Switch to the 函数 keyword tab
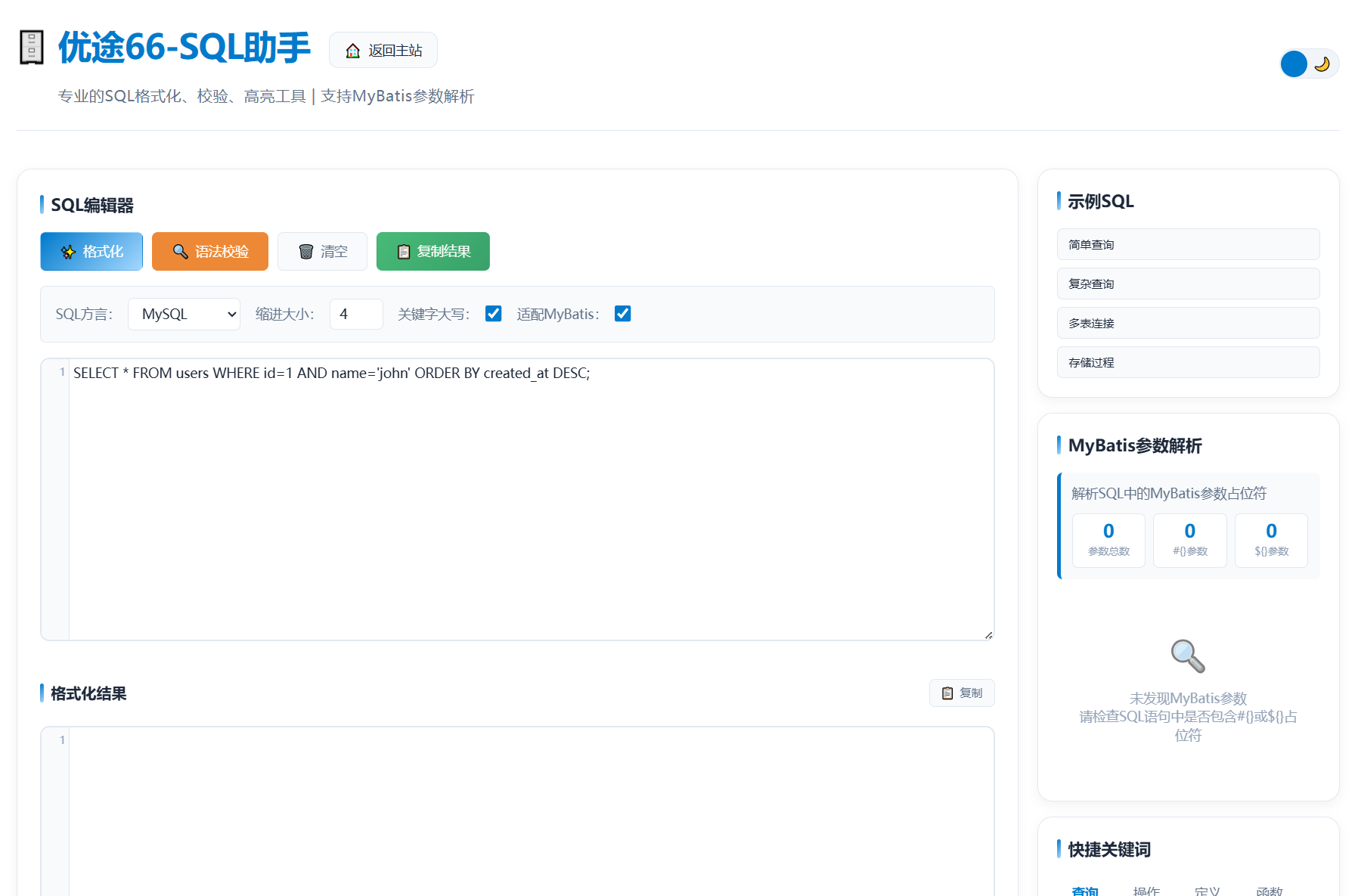 1270,891
